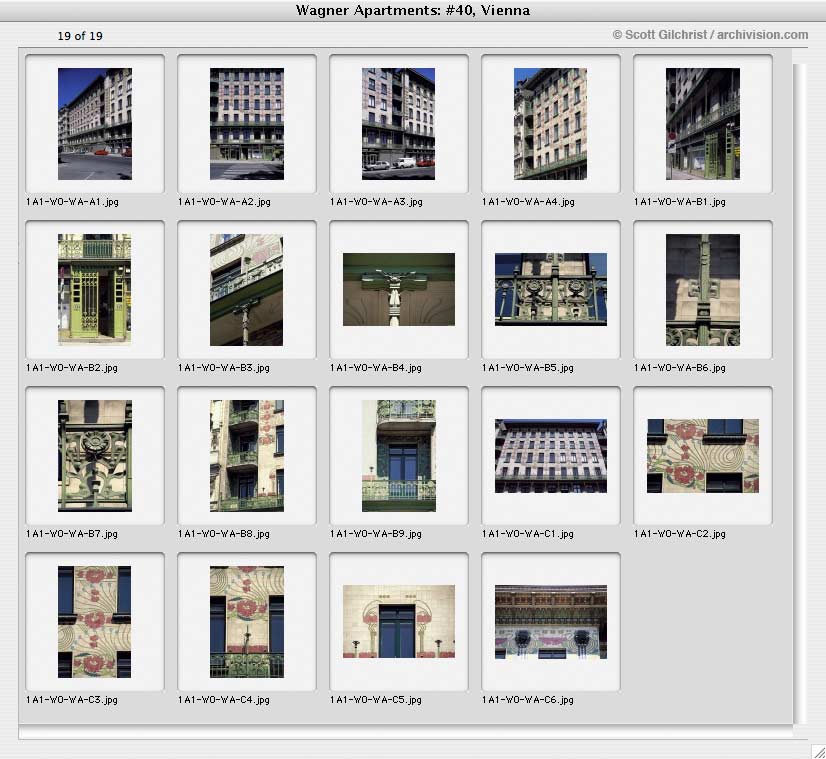Click the filename label 1A1-WO-WA-C1.jpg
This screenshot has height=759, width=826.
(x=528, y=534)
